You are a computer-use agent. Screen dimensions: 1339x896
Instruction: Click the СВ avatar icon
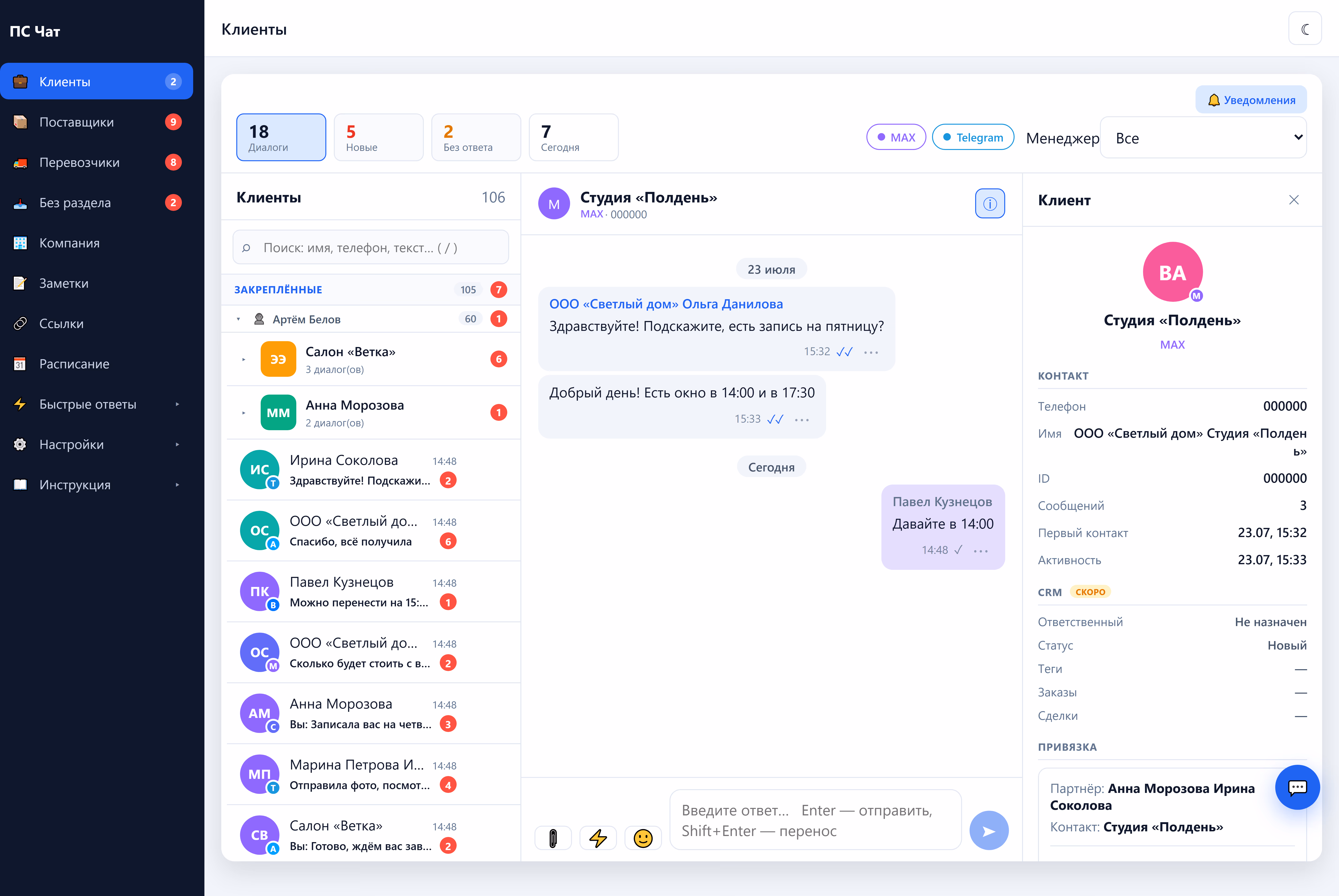pyautogui.click(x=260, y=835)
